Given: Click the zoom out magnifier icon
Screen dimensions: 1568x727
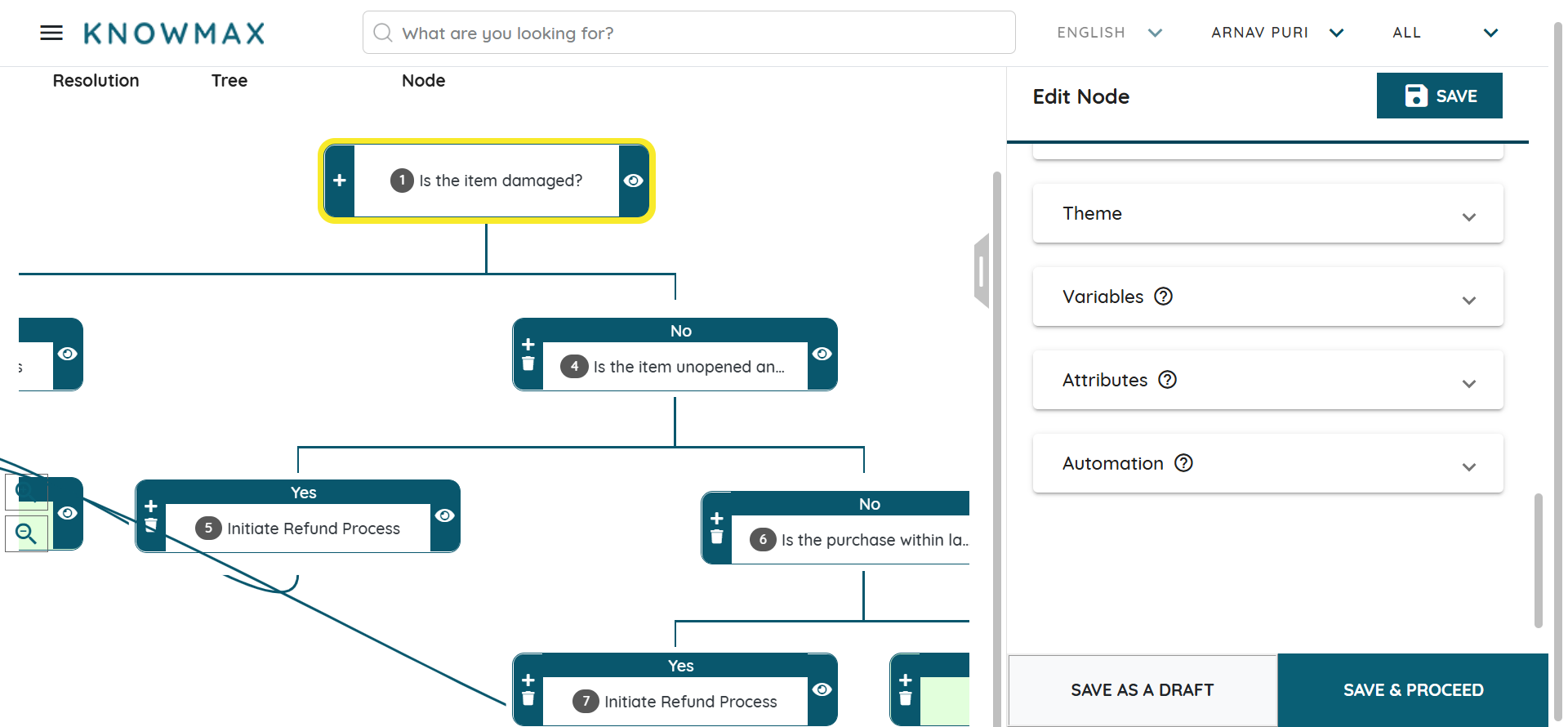Looking at the screenshot, I should (26, 534).
